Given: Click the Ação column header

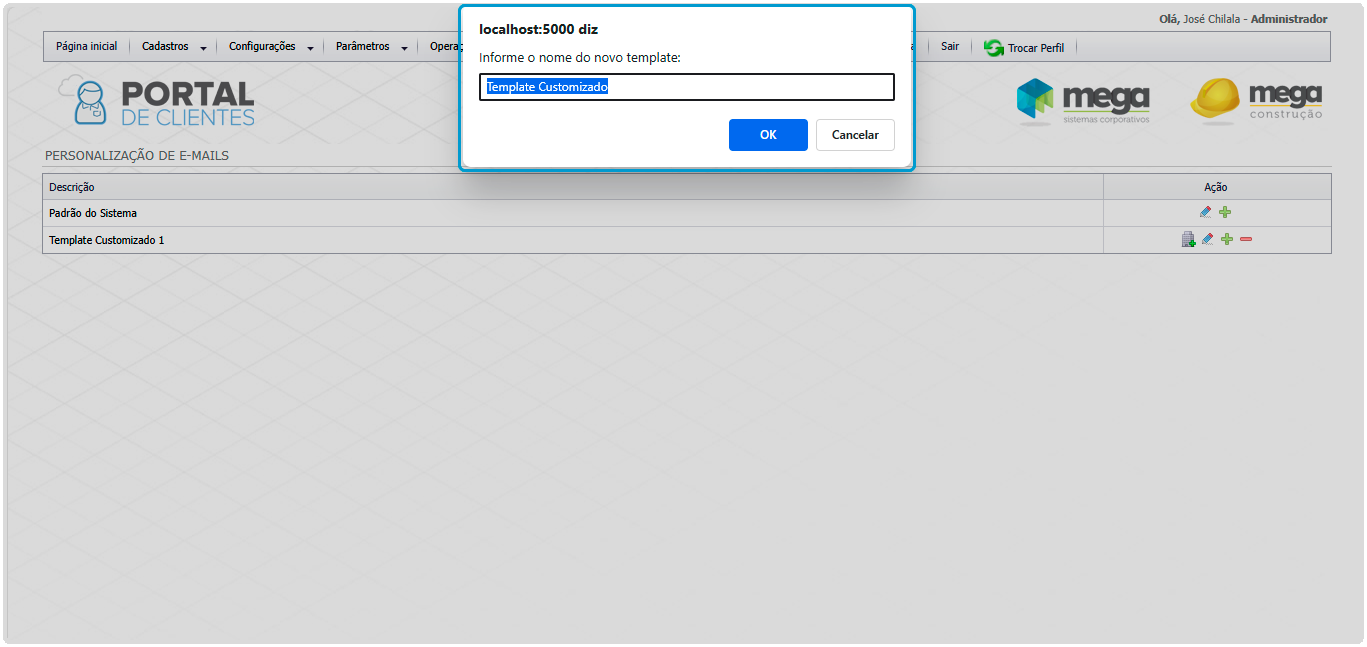Looking at the screenshot, I should pyautogui.click(x=1216, y=187).
